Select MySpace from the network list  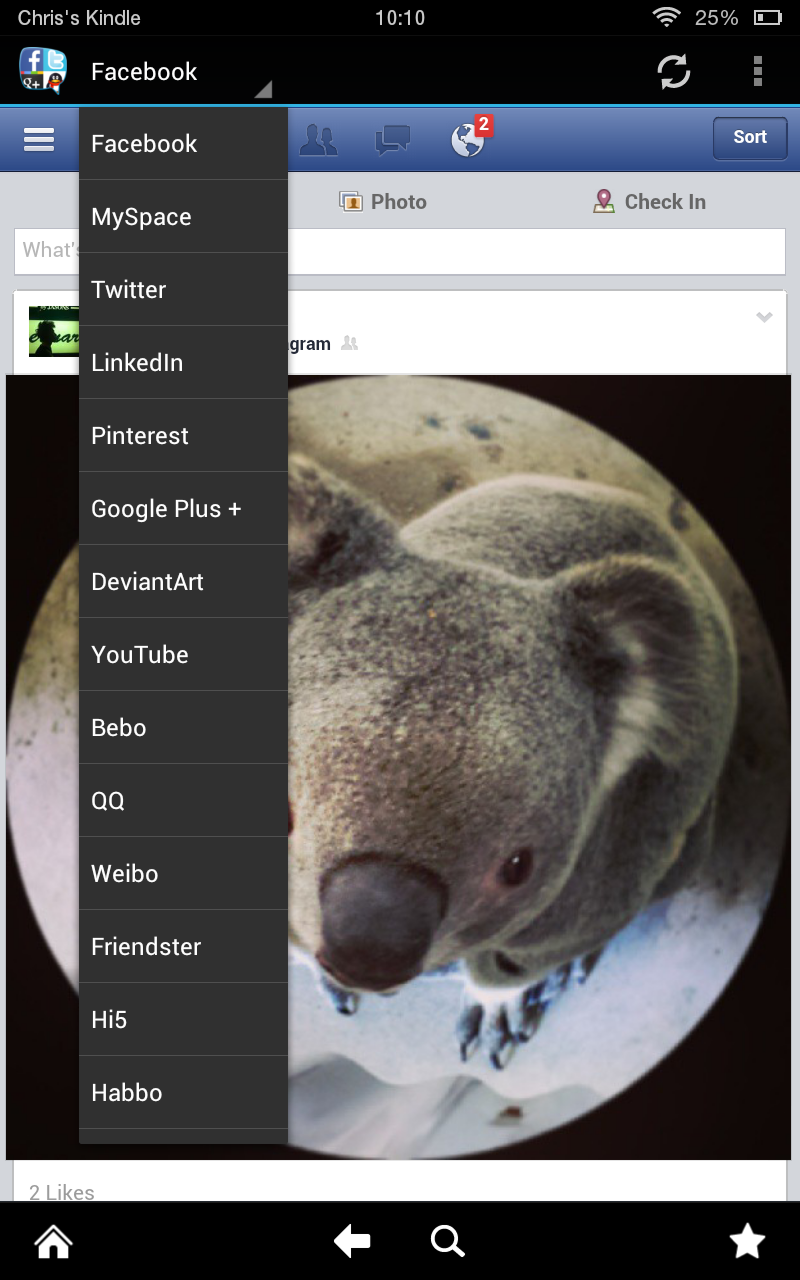[183, 217]
